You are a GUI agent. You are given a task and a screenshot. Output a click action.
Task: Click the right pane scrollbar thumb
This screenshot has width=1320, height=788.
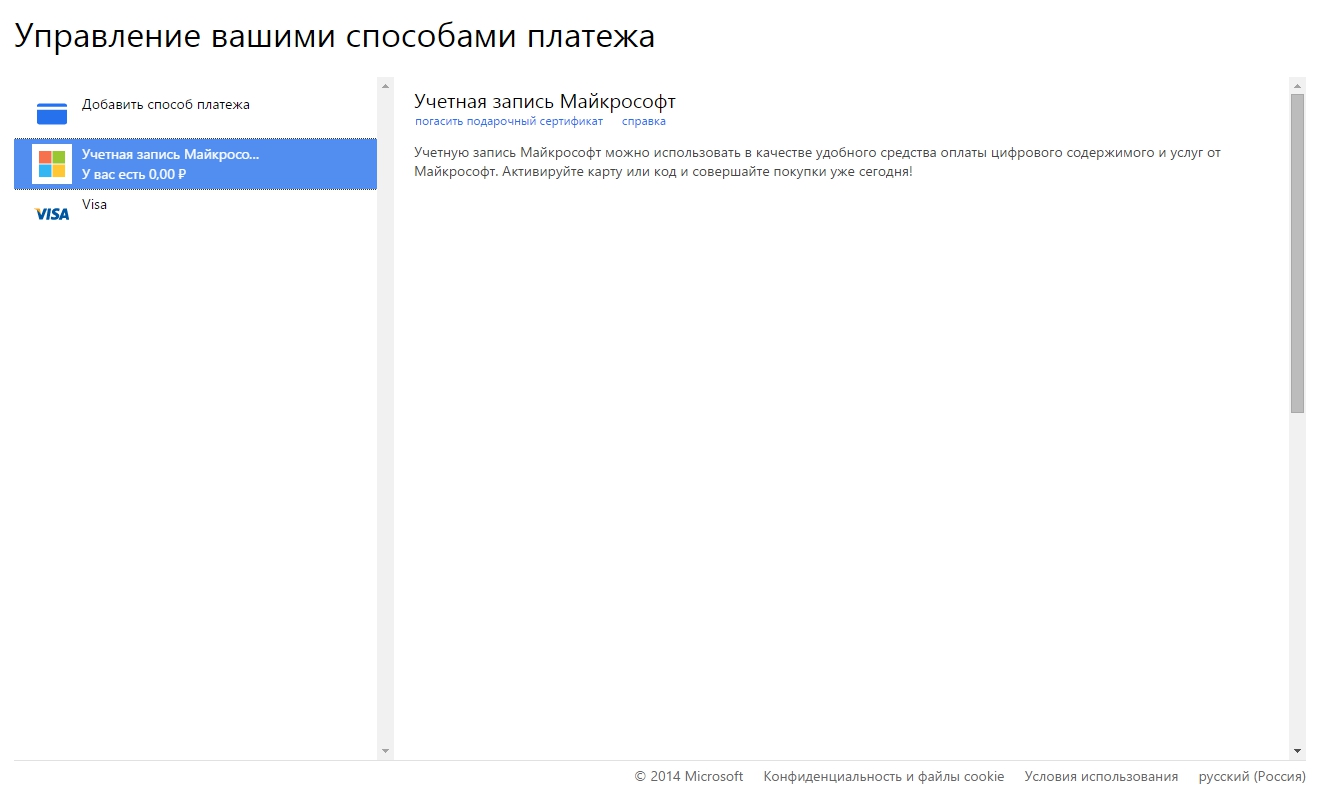[1298, 254]
